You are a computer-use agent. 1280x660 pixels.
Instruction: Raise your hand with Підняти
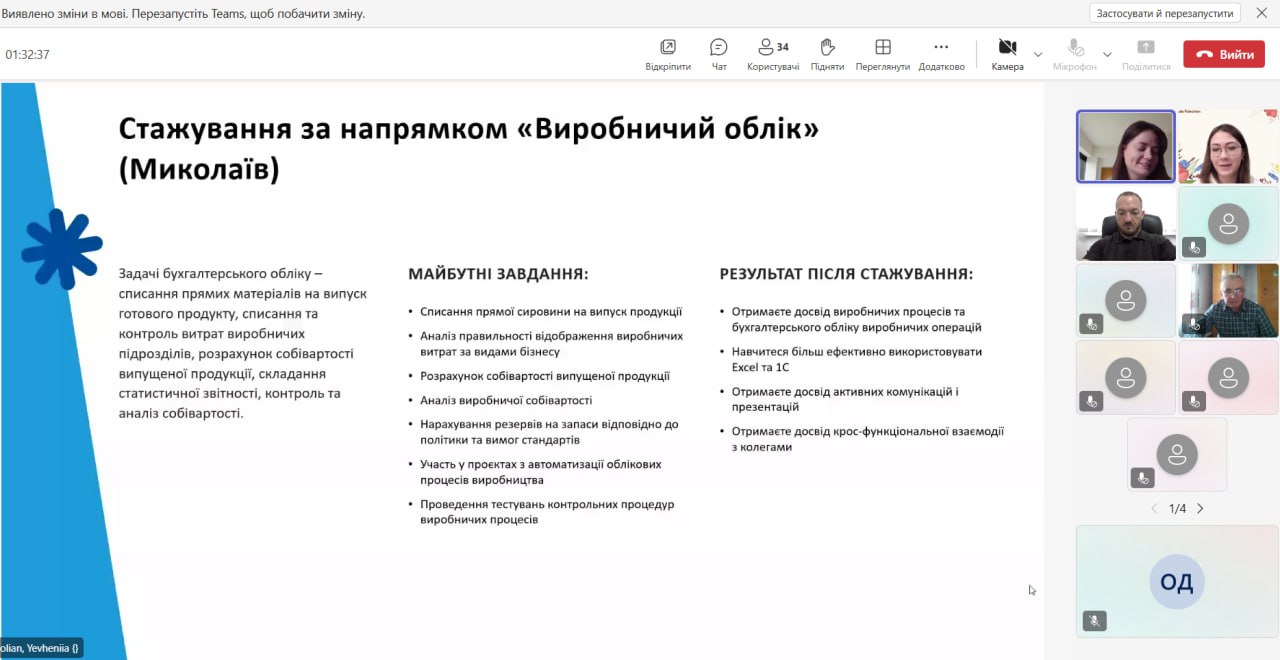(x=827, y=54)
